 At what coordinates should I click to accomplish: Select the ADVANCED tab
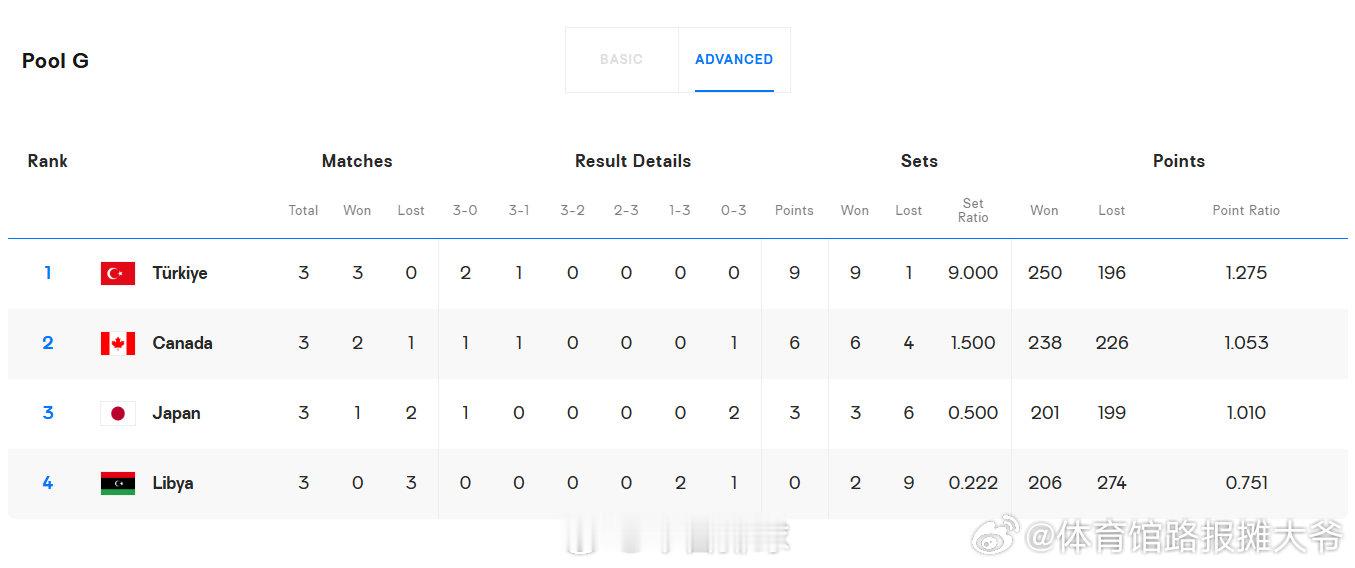pos(734,59)
